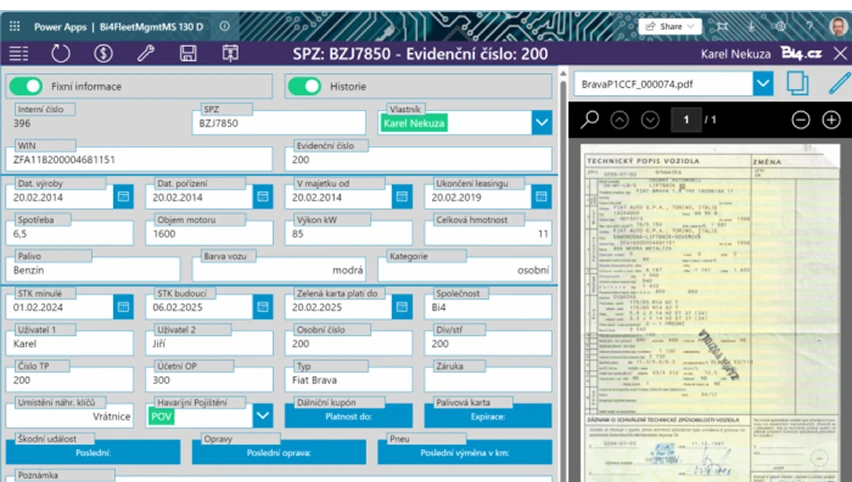This screenshot has width=852, height=482.
Task: Open the dollar costs icon
Action: (103, 54)
